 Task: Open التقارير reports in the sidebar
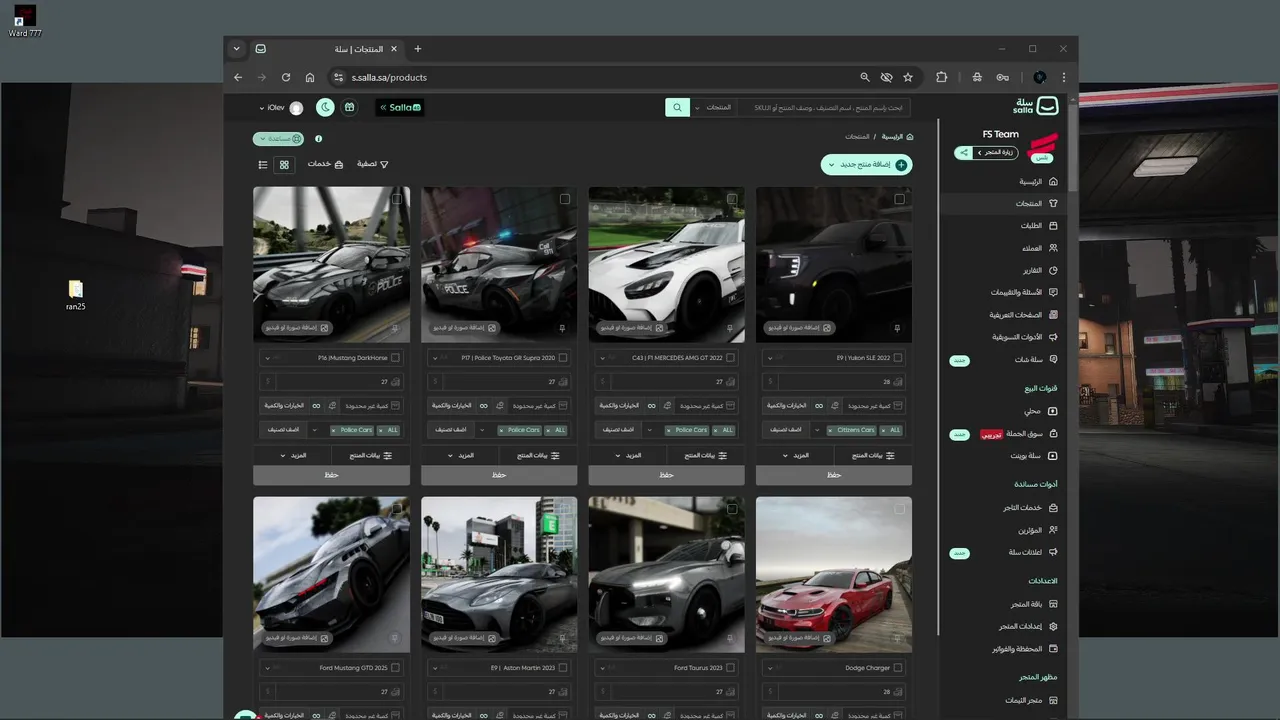pos(1039,270)
